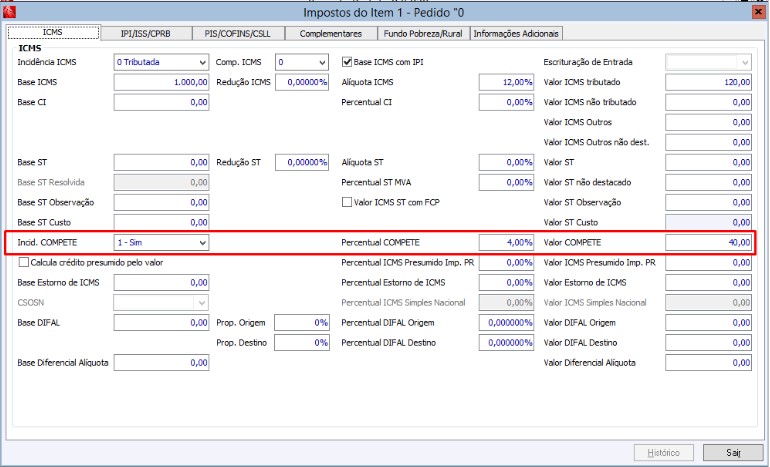Switch to the ICMS tab
The image size is (770, 467).
pos(53,32)
